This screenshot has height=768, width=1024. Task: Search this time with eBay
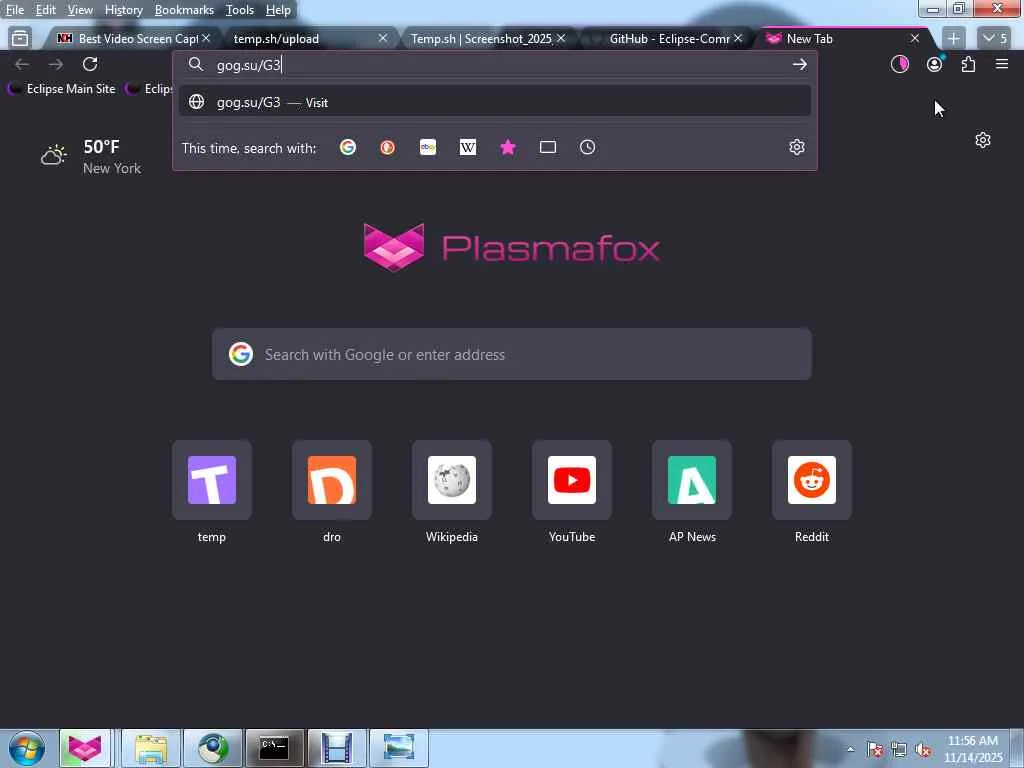click(x=428, y=148)
